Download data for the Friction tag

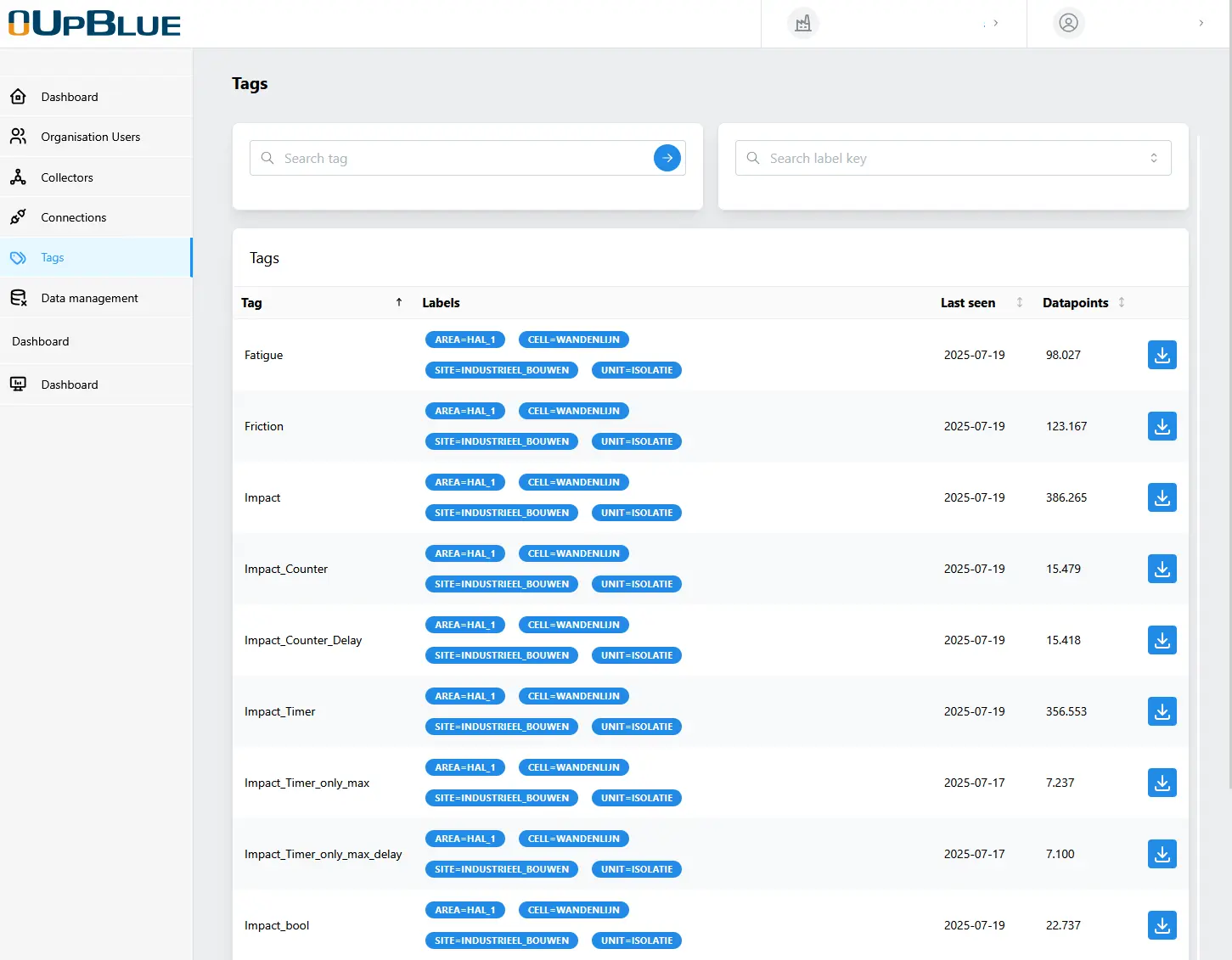1162,426
